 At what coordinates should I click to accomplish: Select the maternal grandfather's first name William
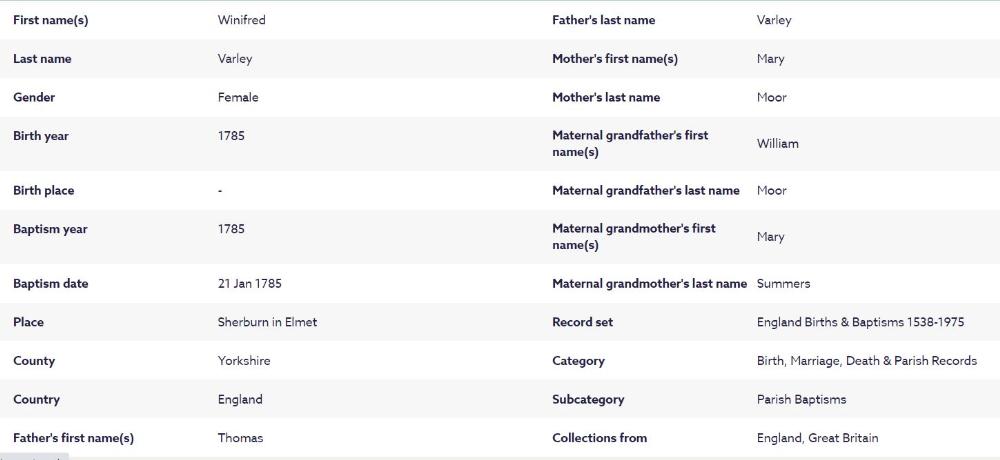777,144
